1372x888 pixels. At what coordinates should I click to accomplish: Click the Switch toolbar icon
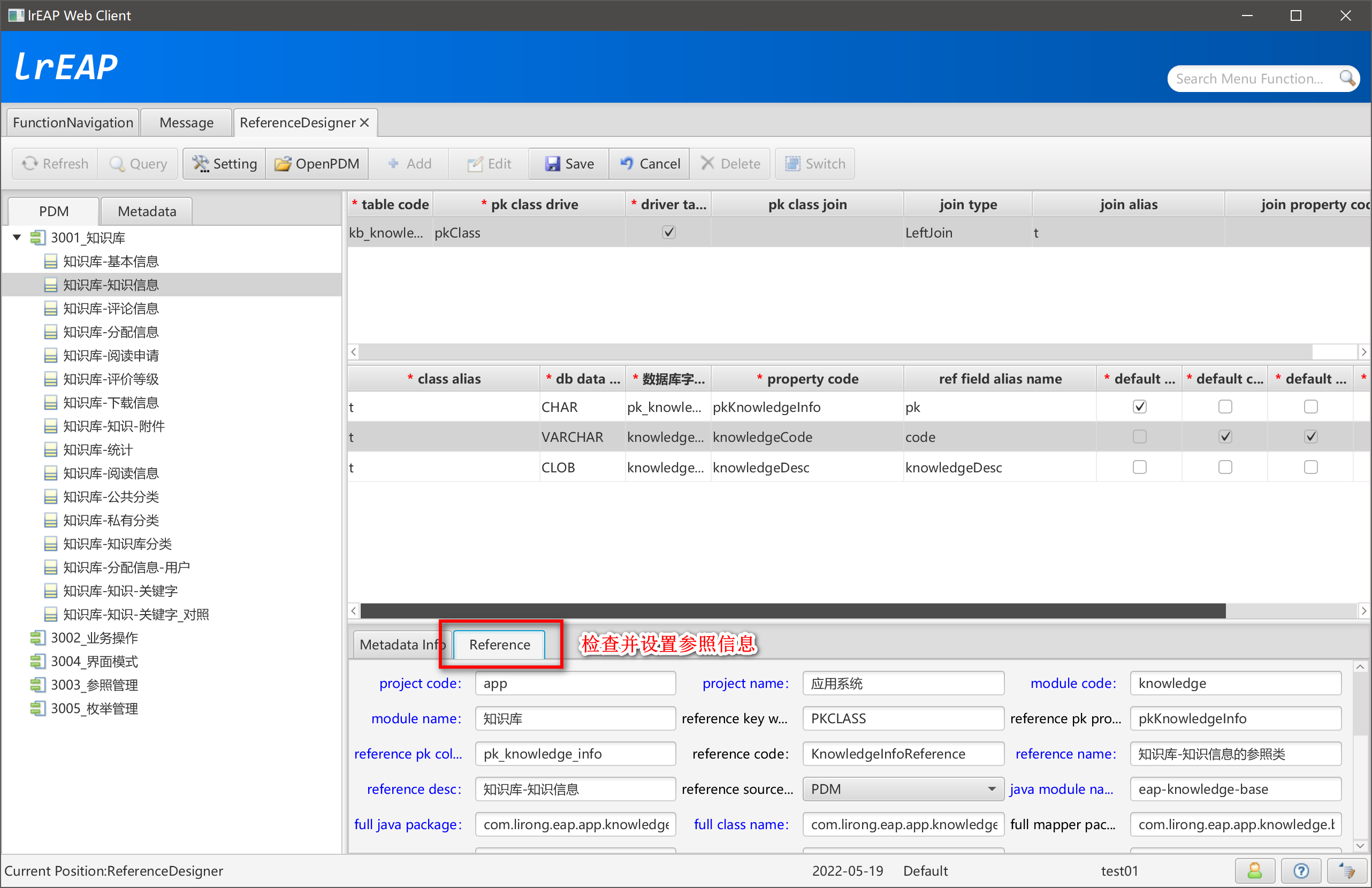click(x=792, y=164)
